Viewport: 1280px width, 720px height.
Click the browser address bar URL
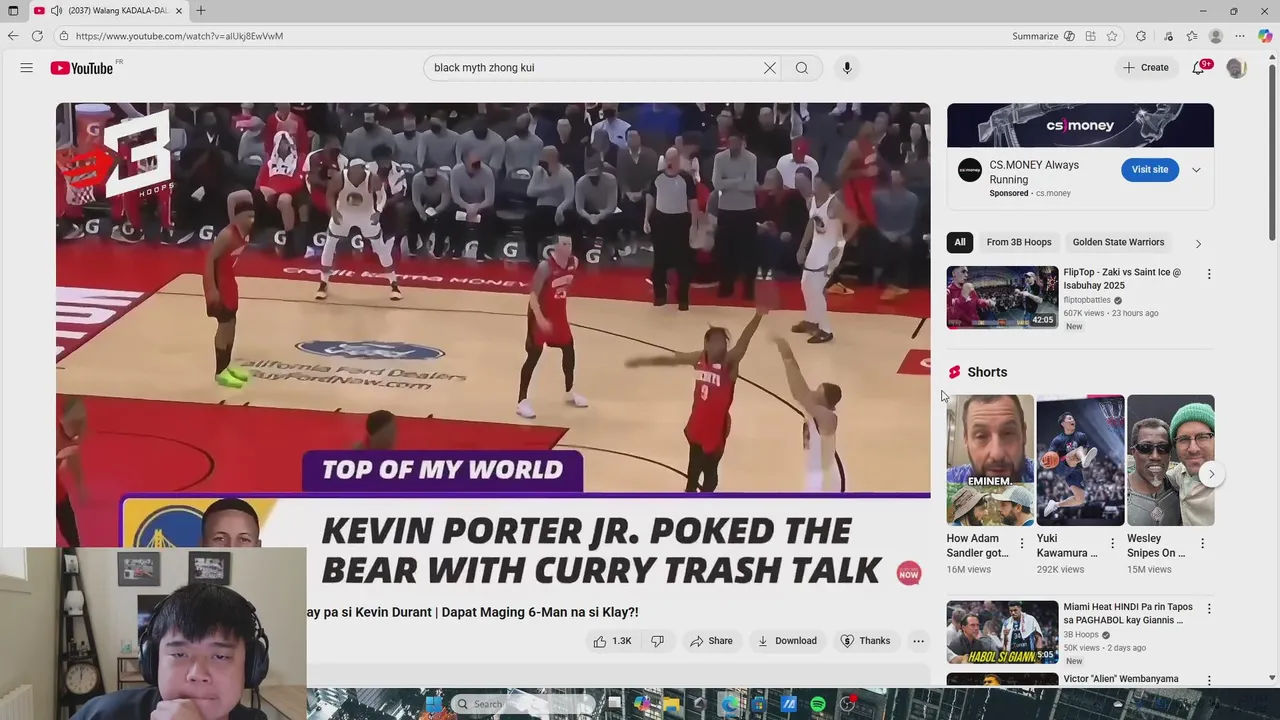pyautogui.click(x=179, y=36)
